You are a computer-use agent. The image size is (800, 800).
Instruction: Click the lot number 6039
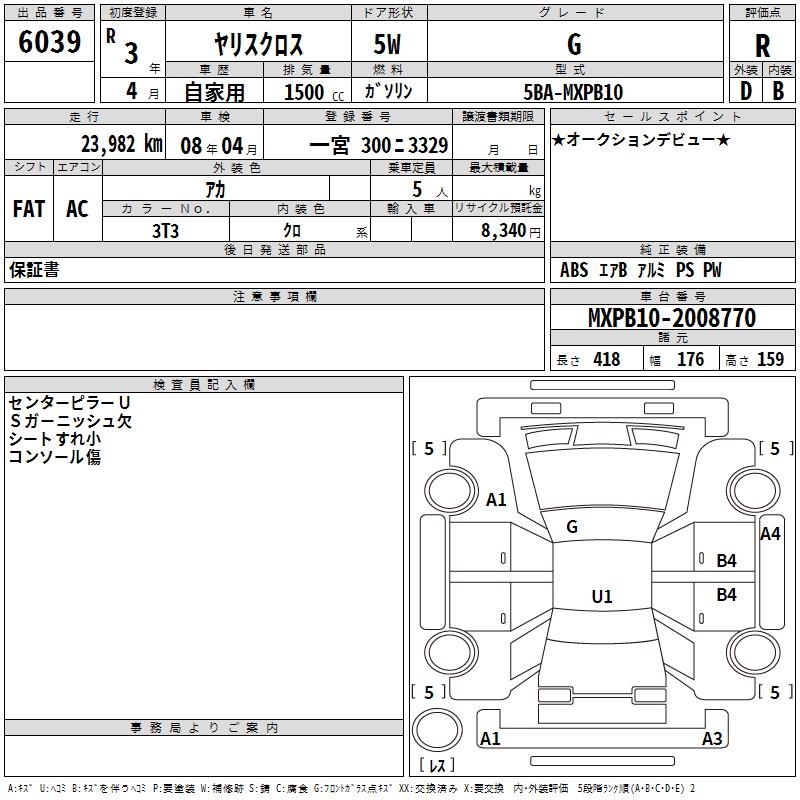click(49, 41)
